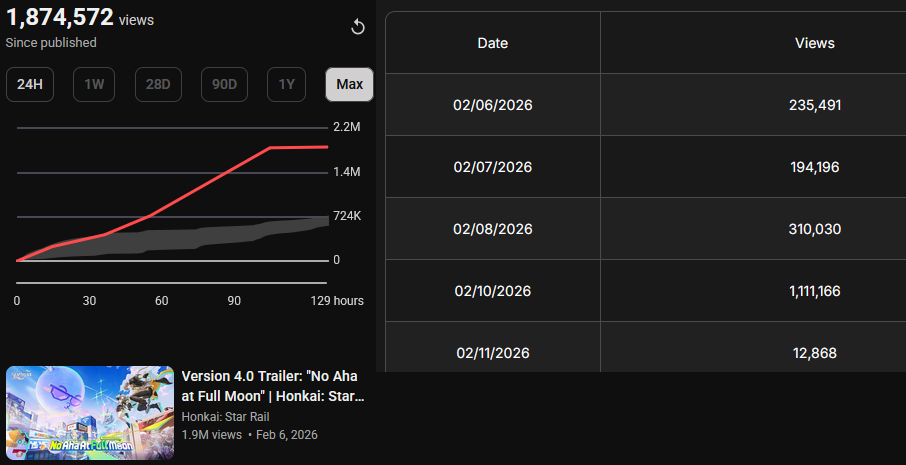Open the Version 4.0 Trailer video title

tap(273, 386)
